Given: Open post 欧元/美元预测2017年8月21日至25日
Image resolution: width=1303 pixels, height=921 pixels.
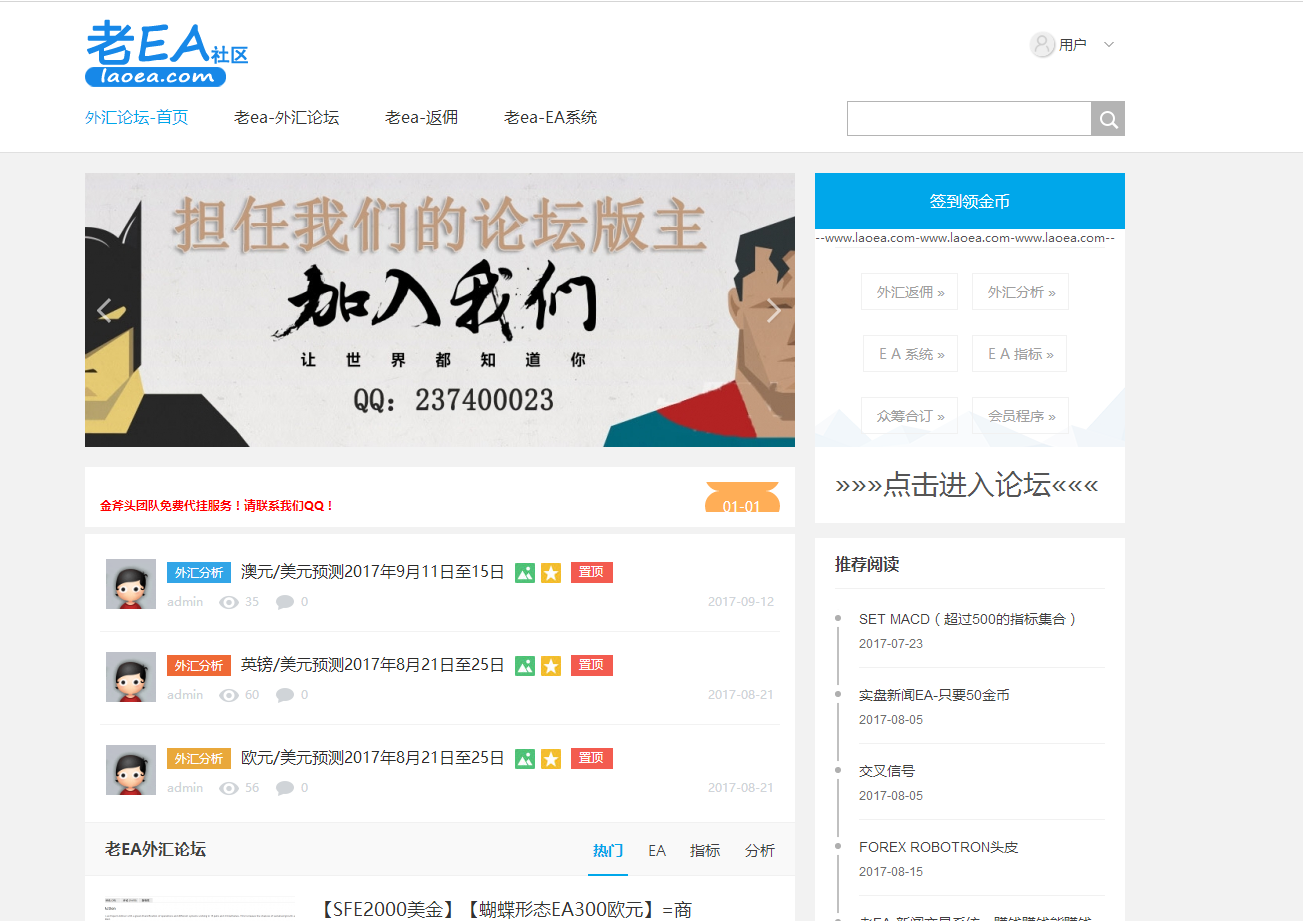Looking at the screenshot, I should (373, 758).
